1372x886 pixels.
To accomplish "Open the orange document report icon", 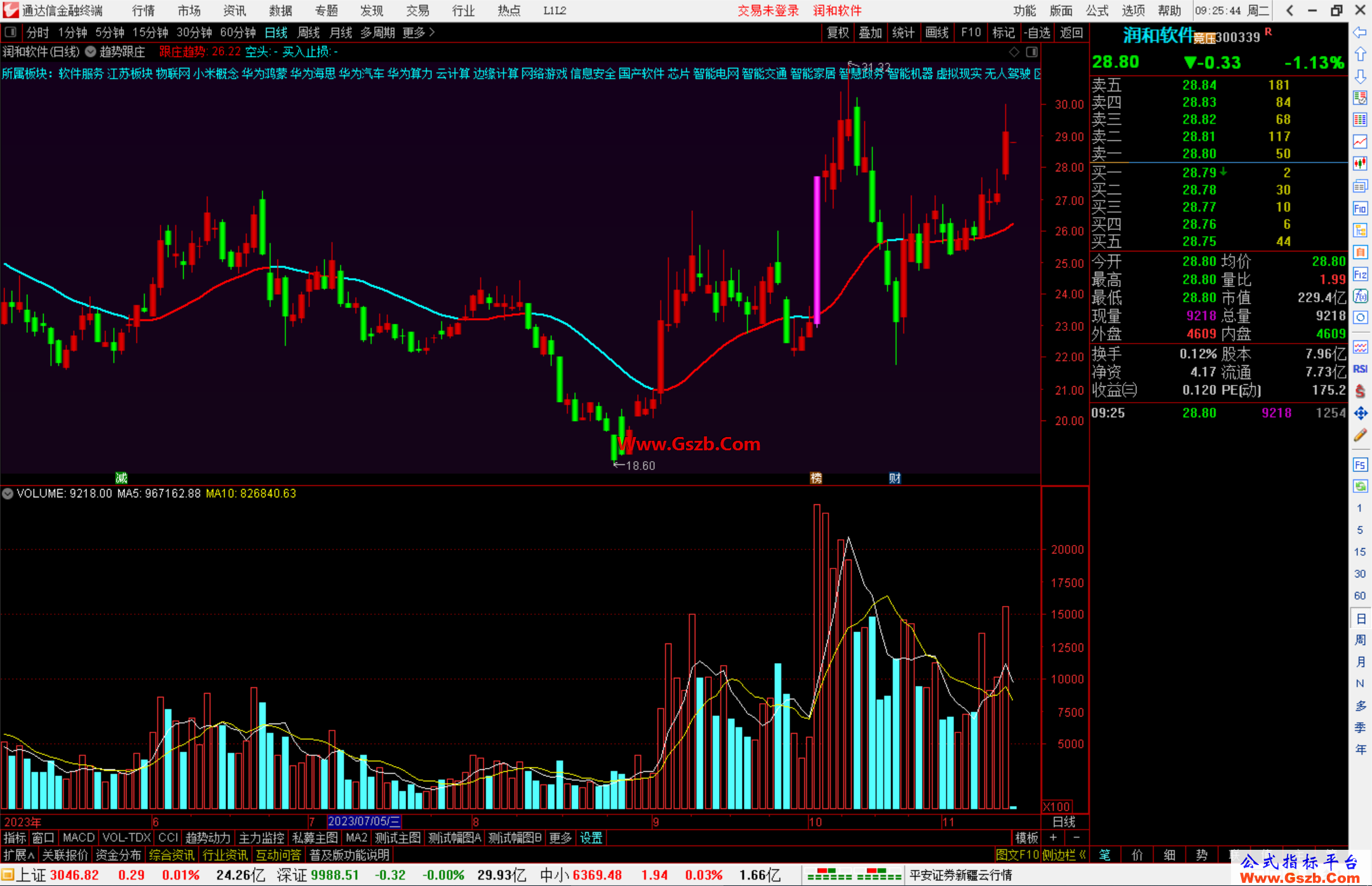I will [x=1360, y=252].
